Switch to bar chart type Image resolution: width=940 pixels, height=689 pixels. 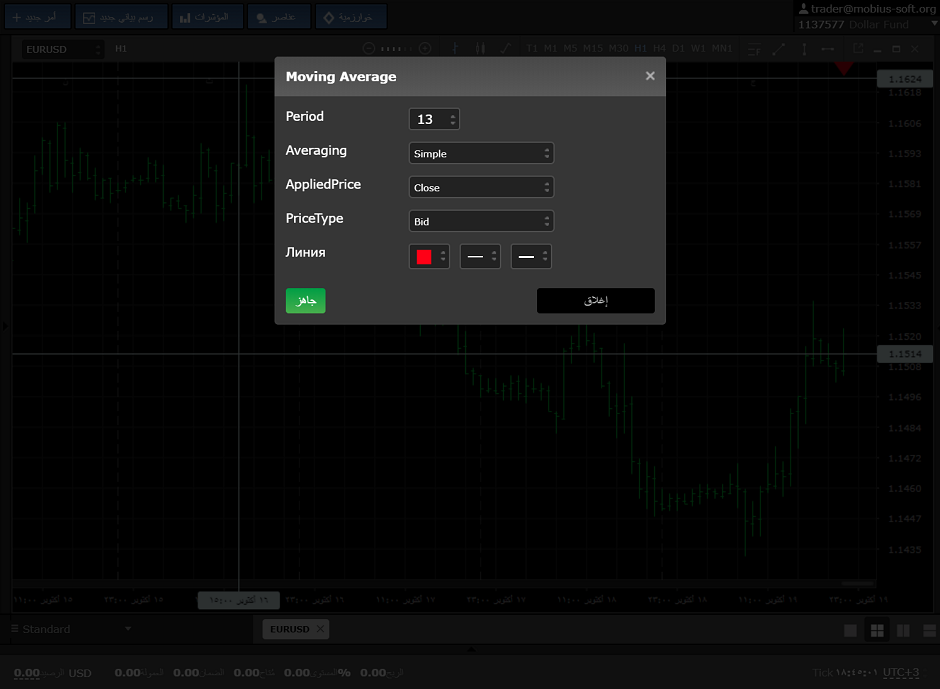(455, 49)
